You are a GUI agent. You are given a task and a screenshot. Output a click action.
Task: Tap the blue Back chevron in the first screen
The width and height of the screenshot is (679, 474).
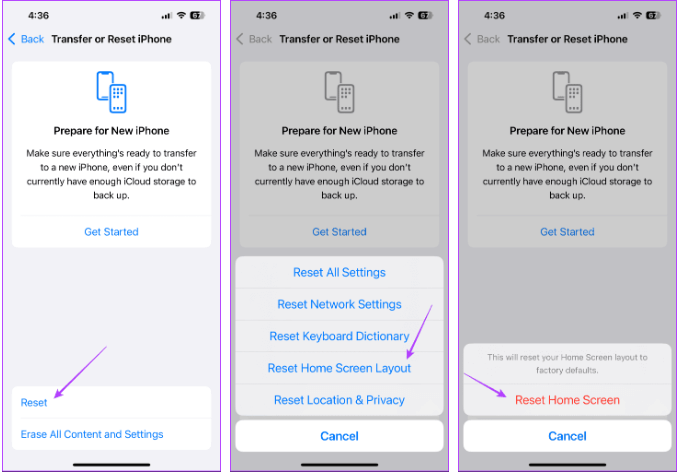[12, 39]
